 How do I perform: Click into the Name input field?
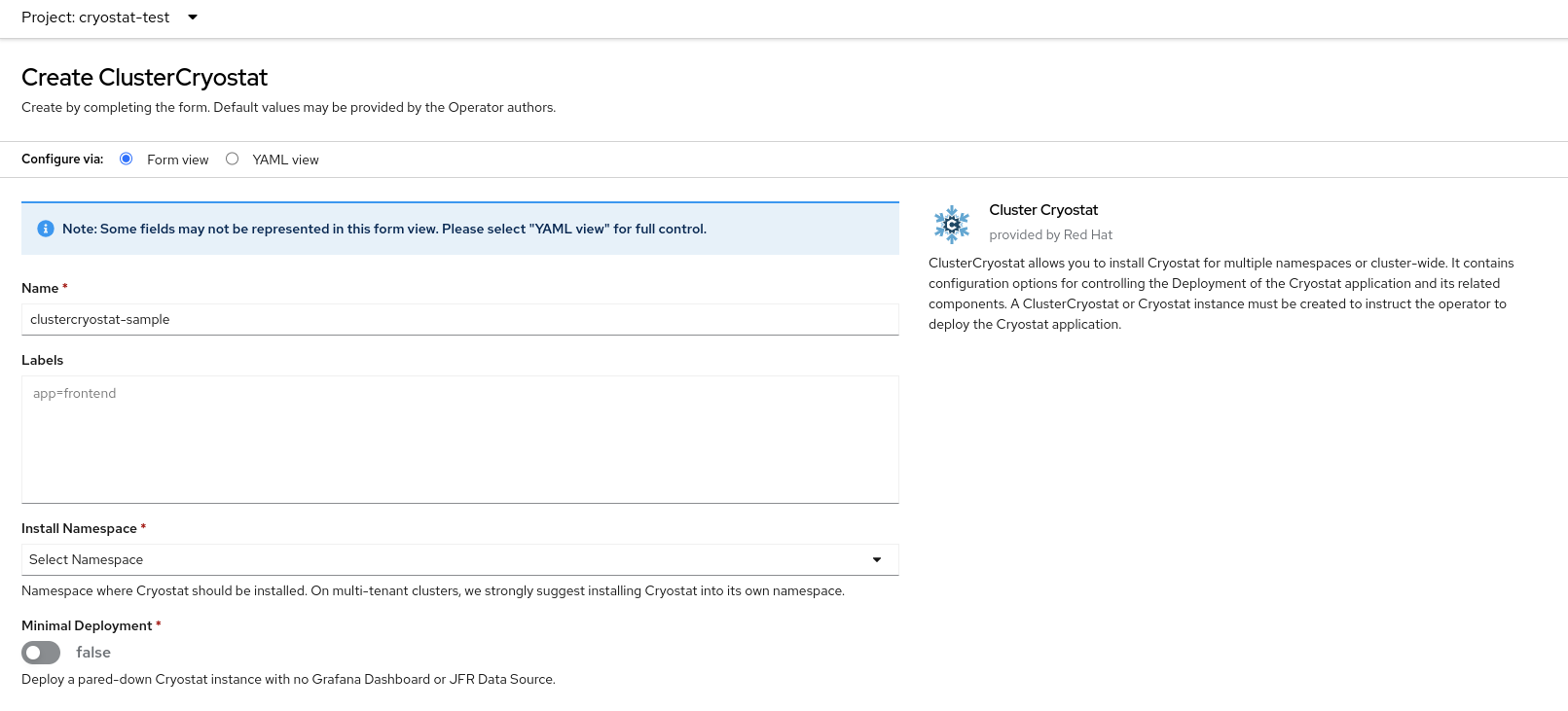459,319
